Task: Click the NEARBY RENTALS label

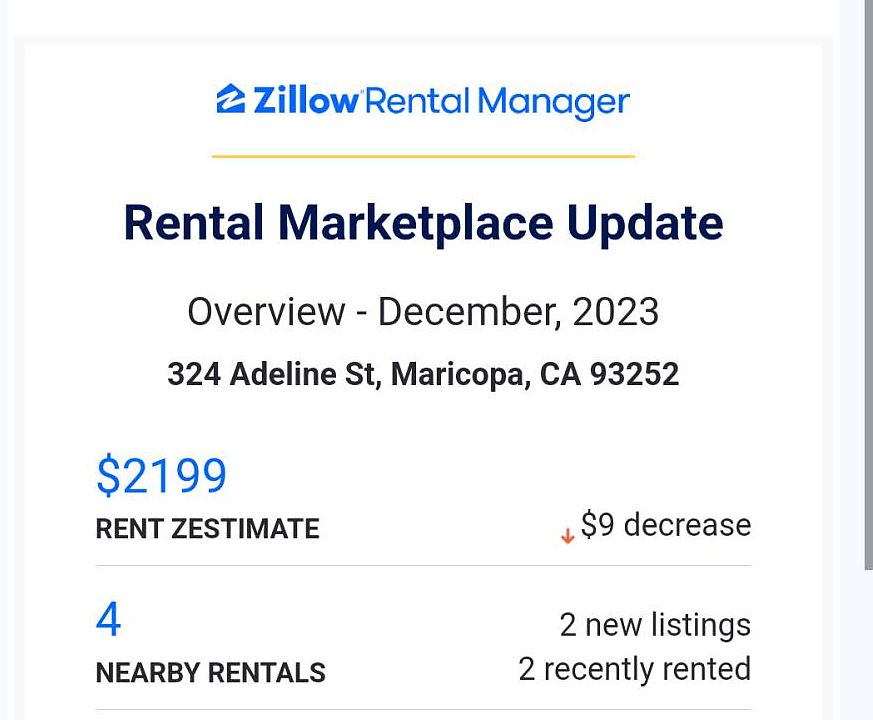Action: [x=210, y=673]
